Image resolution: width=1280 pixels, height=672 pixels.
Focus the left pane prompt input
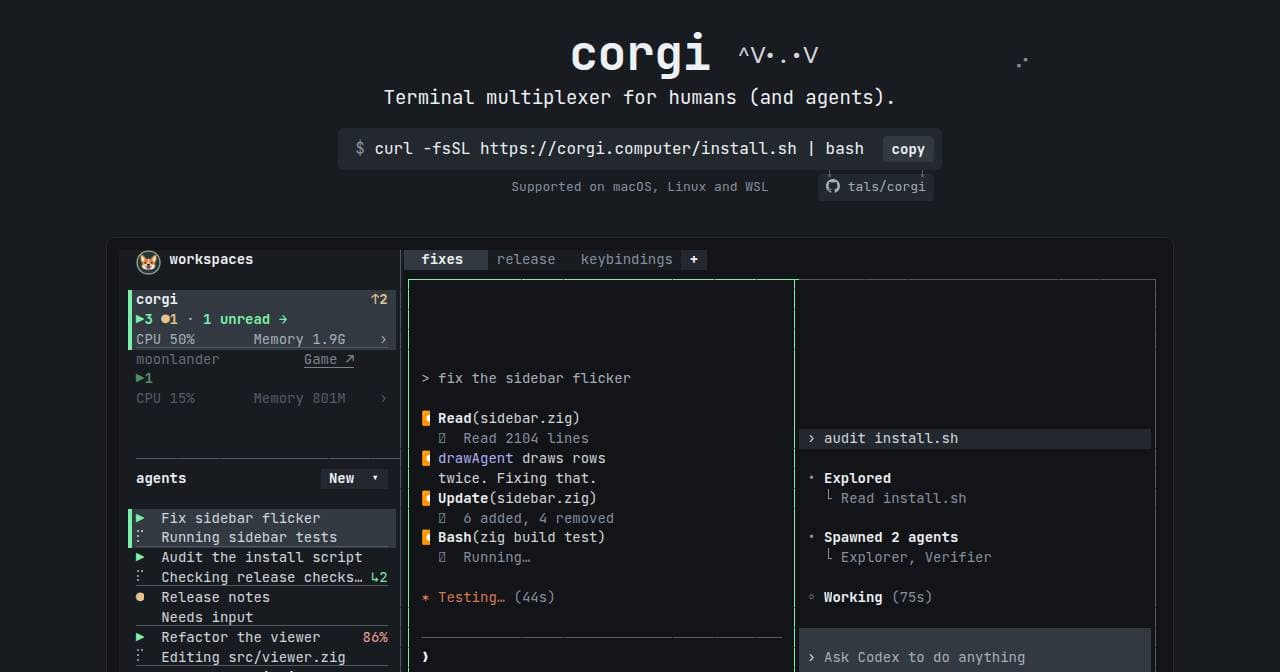[x=601, y=656]
